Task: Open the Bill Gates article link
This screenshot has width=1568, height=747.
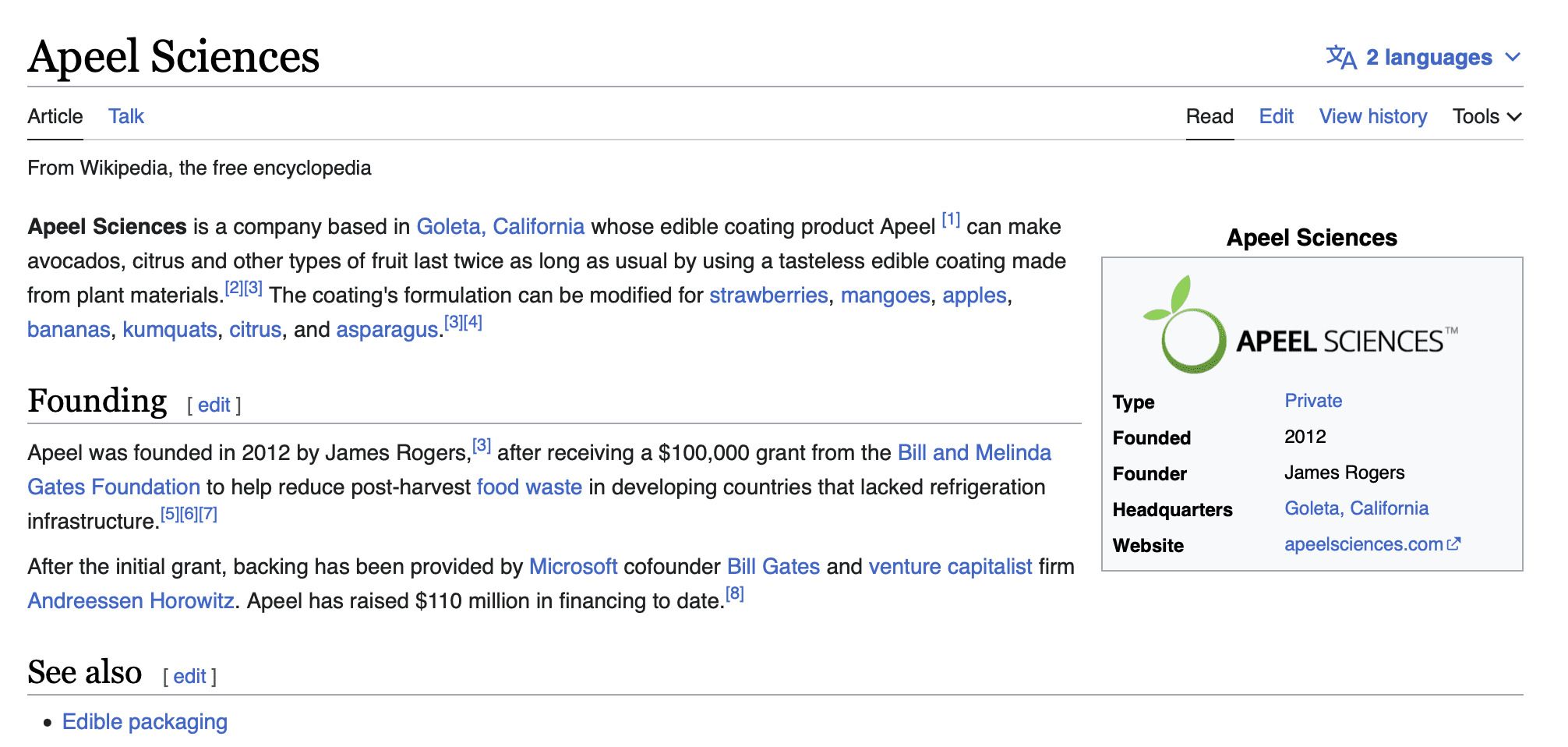Action: [x=773, y=567]
